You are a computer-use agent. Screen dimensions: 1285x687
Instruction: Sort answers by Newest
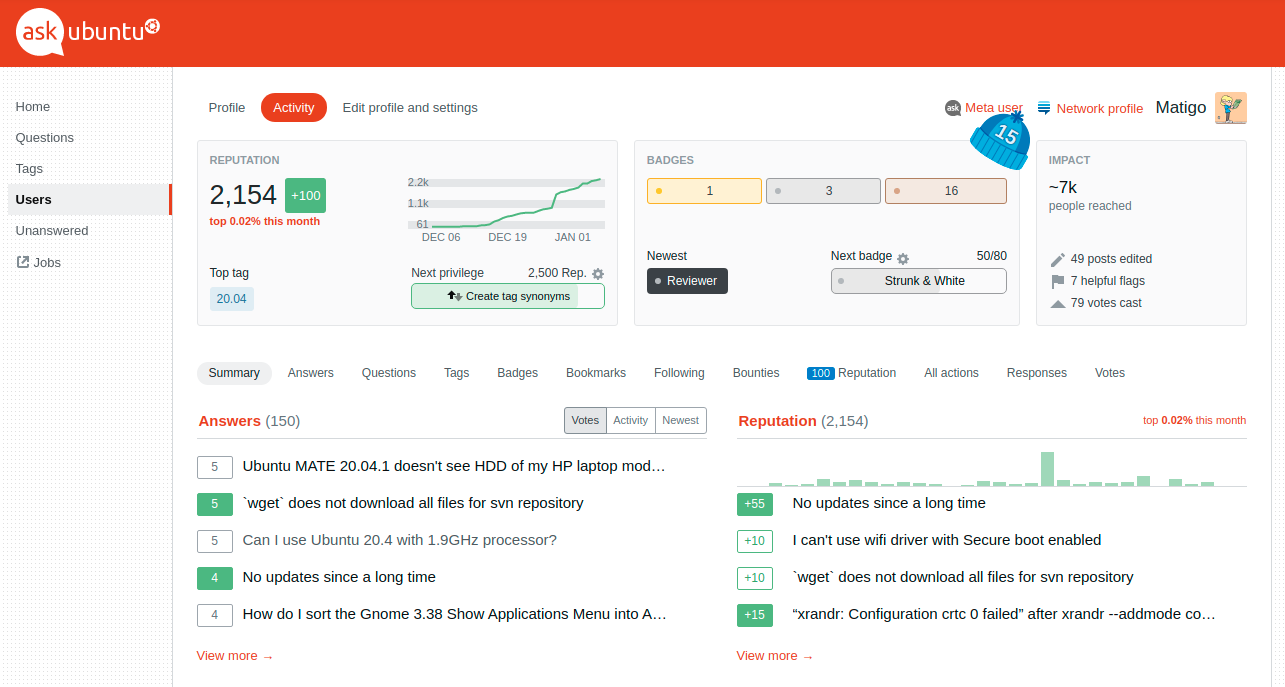pyautogui.click(x=681, y=420)
